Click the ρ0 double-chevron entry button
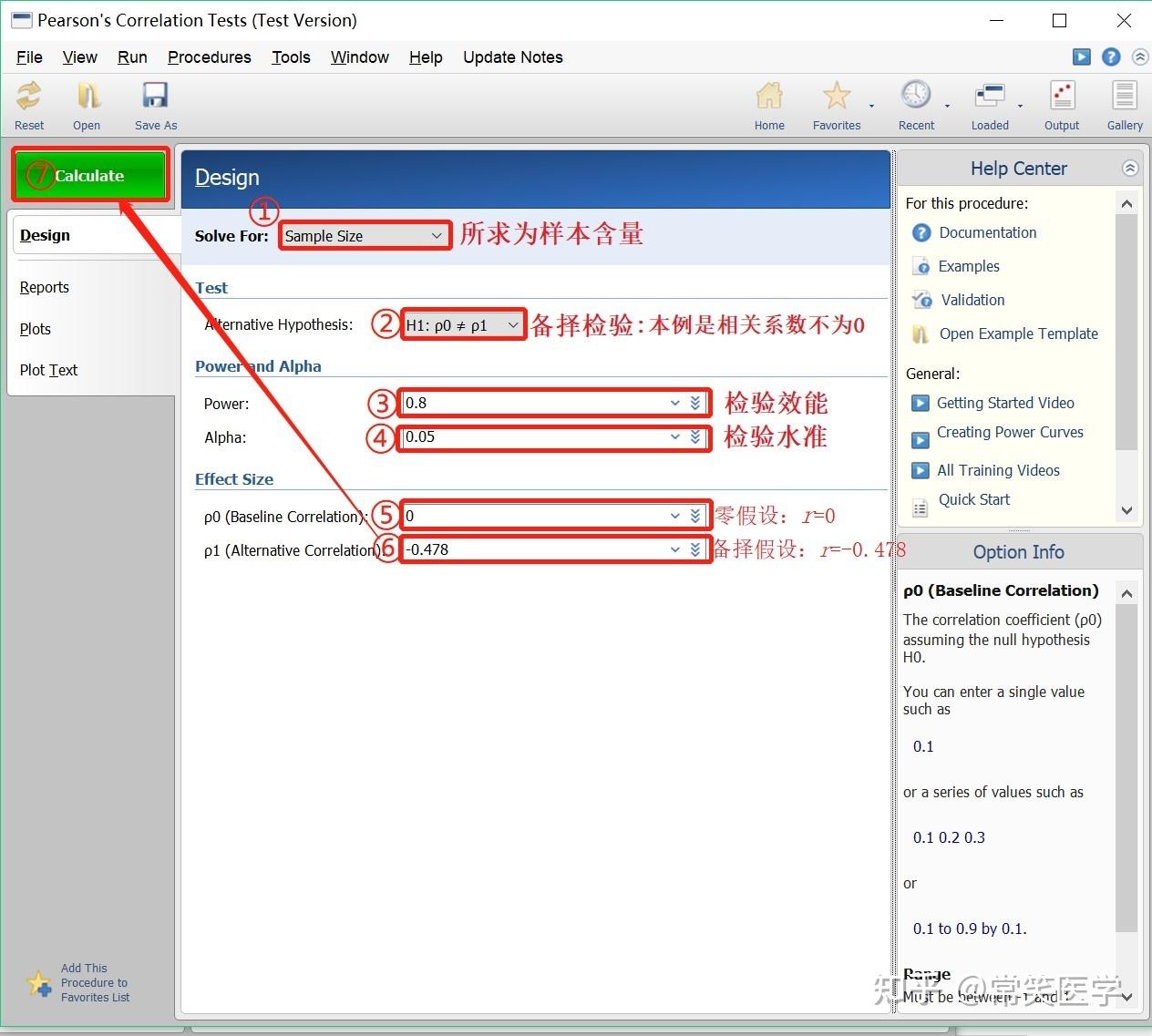This screenshot has height=1036, width=1152. (x=695, y=516)
